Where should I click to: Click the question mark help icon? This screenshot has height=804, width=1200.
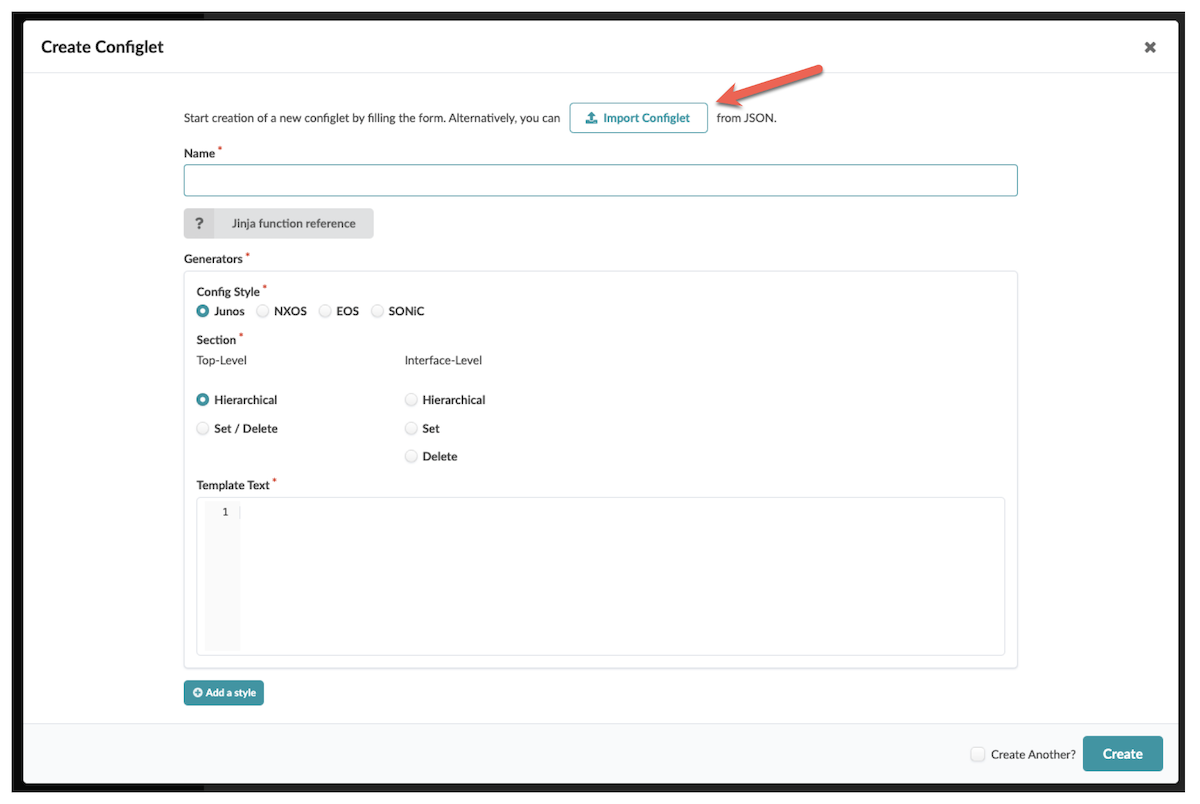[x=197, y=223]
